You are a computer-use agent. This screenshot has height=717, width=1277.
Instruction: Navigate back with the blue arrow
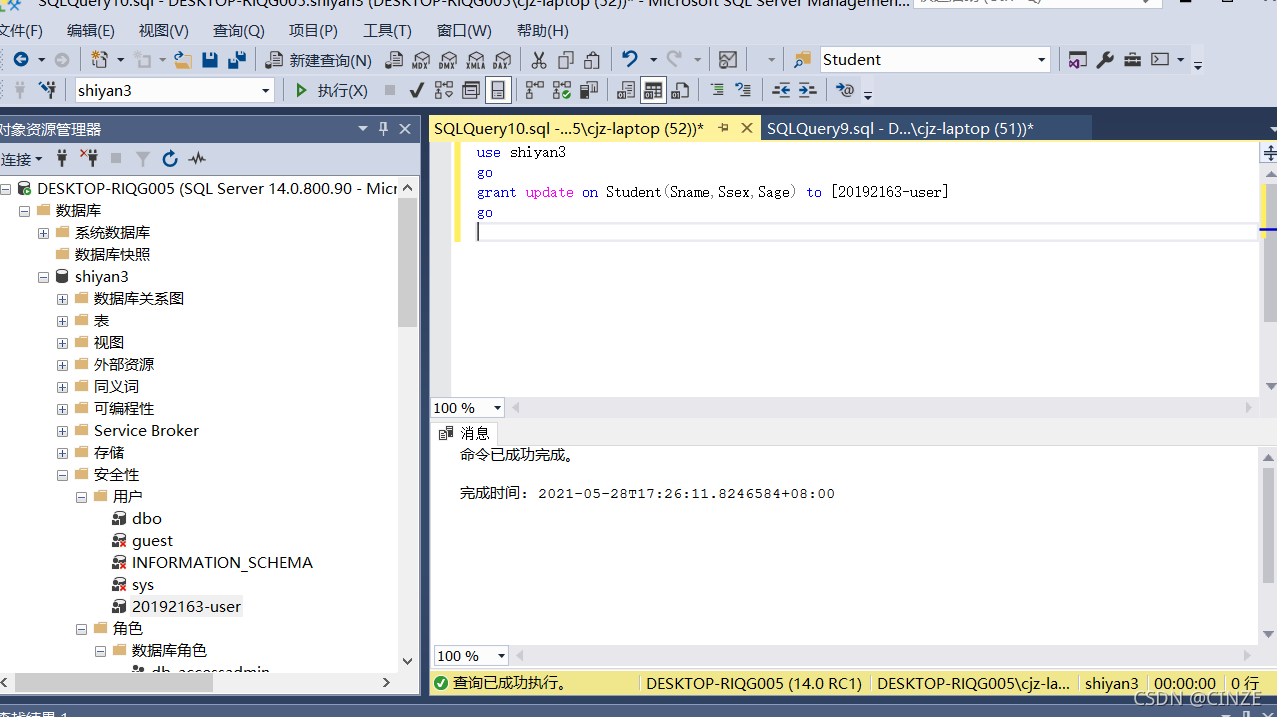coord(20,60)
